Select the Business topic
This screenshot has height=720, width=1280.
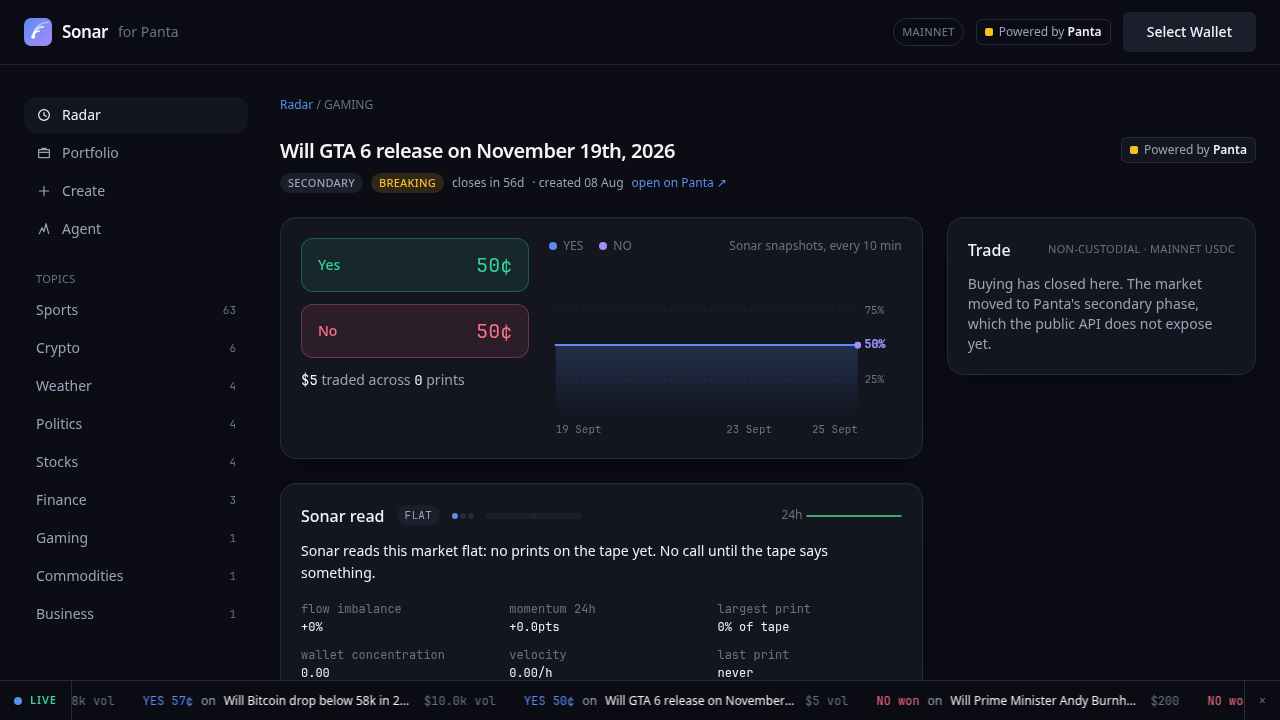tap(136, 614)
